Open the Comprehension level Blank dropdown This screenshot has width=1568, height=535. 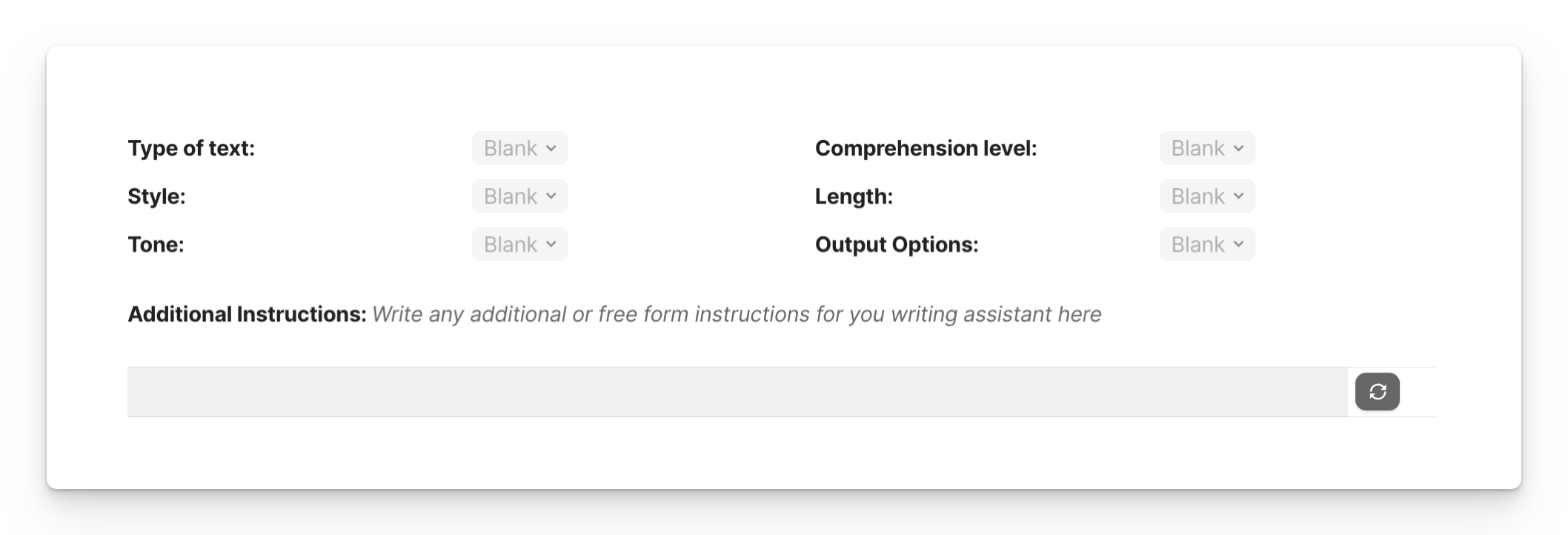(1207, 148)
